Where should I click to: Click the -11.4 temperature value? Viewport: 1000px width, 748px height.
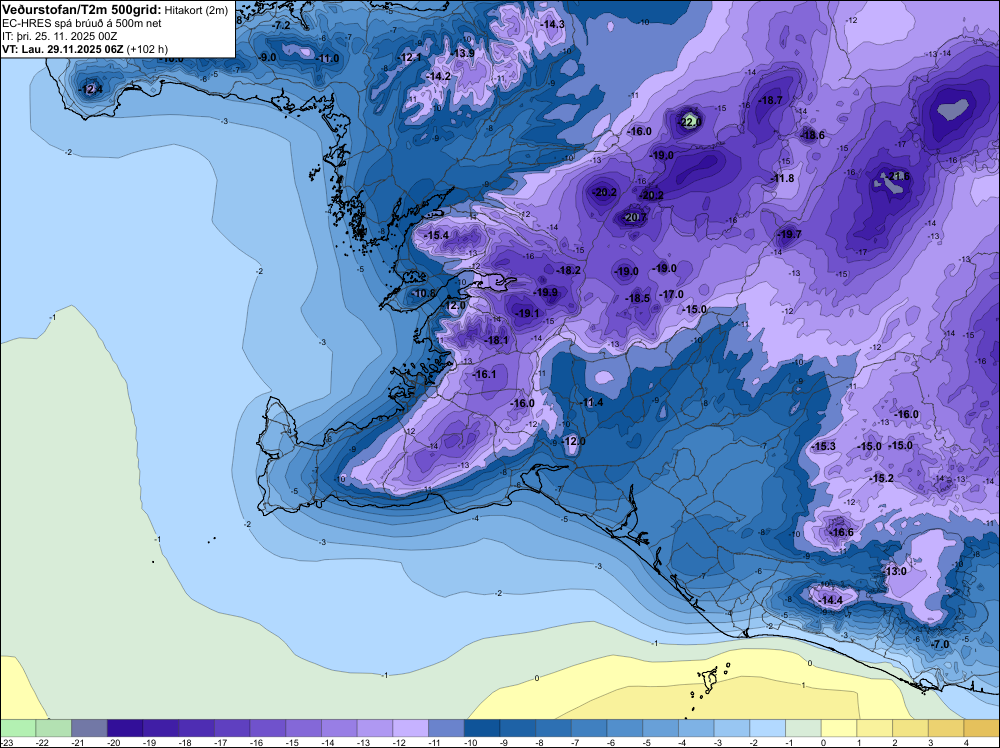click(x=591, y=402)
